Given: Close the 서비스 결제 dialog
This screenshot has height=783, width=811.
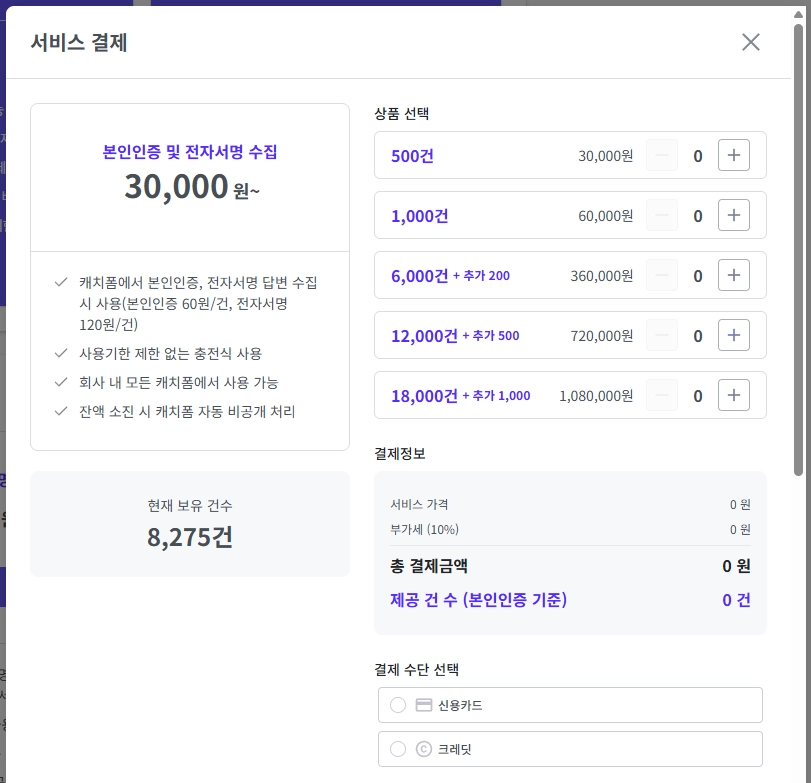Looking at the screenshot, I should 751,42.
